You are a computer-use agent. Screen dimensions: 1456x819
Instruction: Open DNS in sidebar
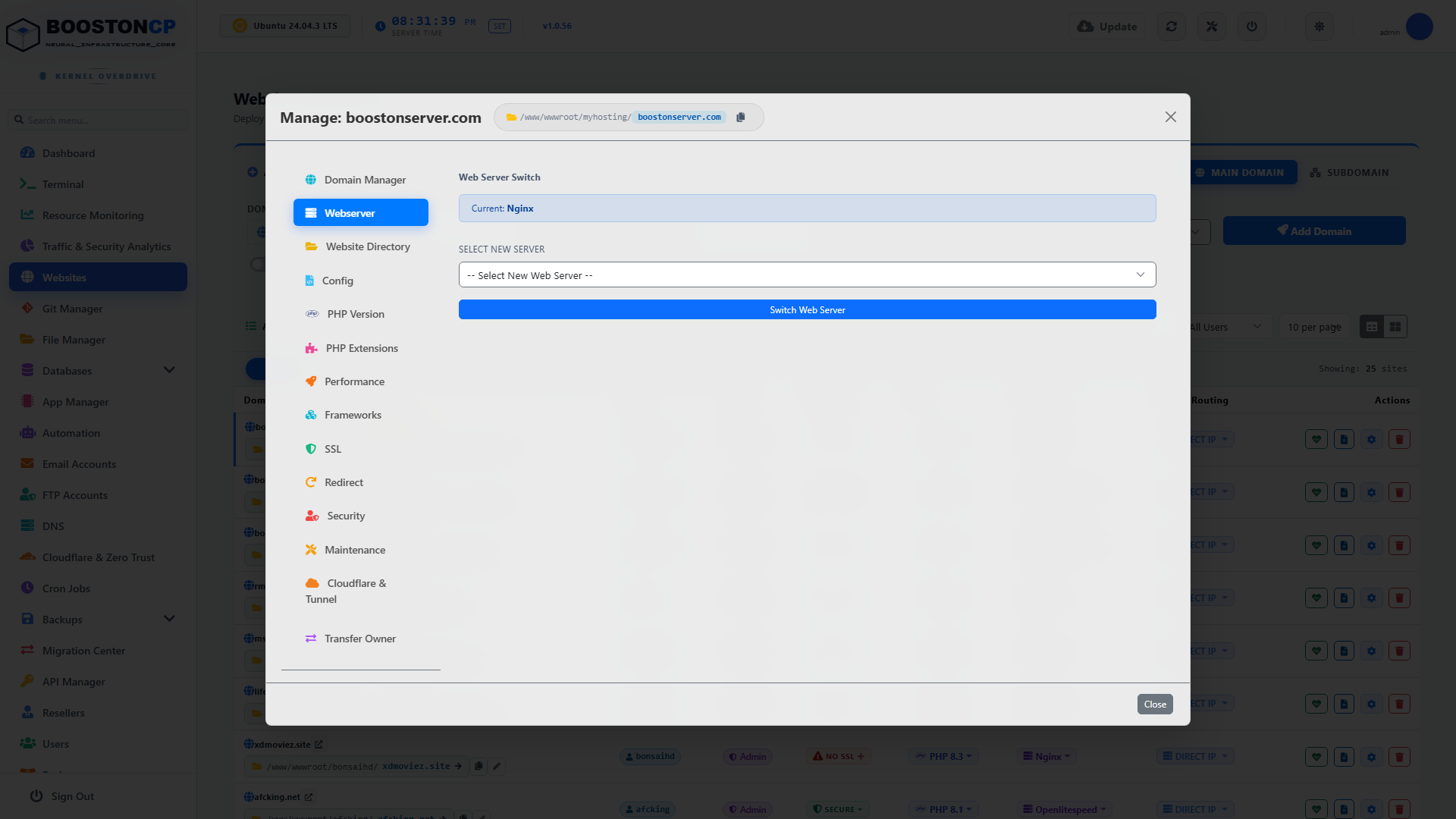(98, 526)
